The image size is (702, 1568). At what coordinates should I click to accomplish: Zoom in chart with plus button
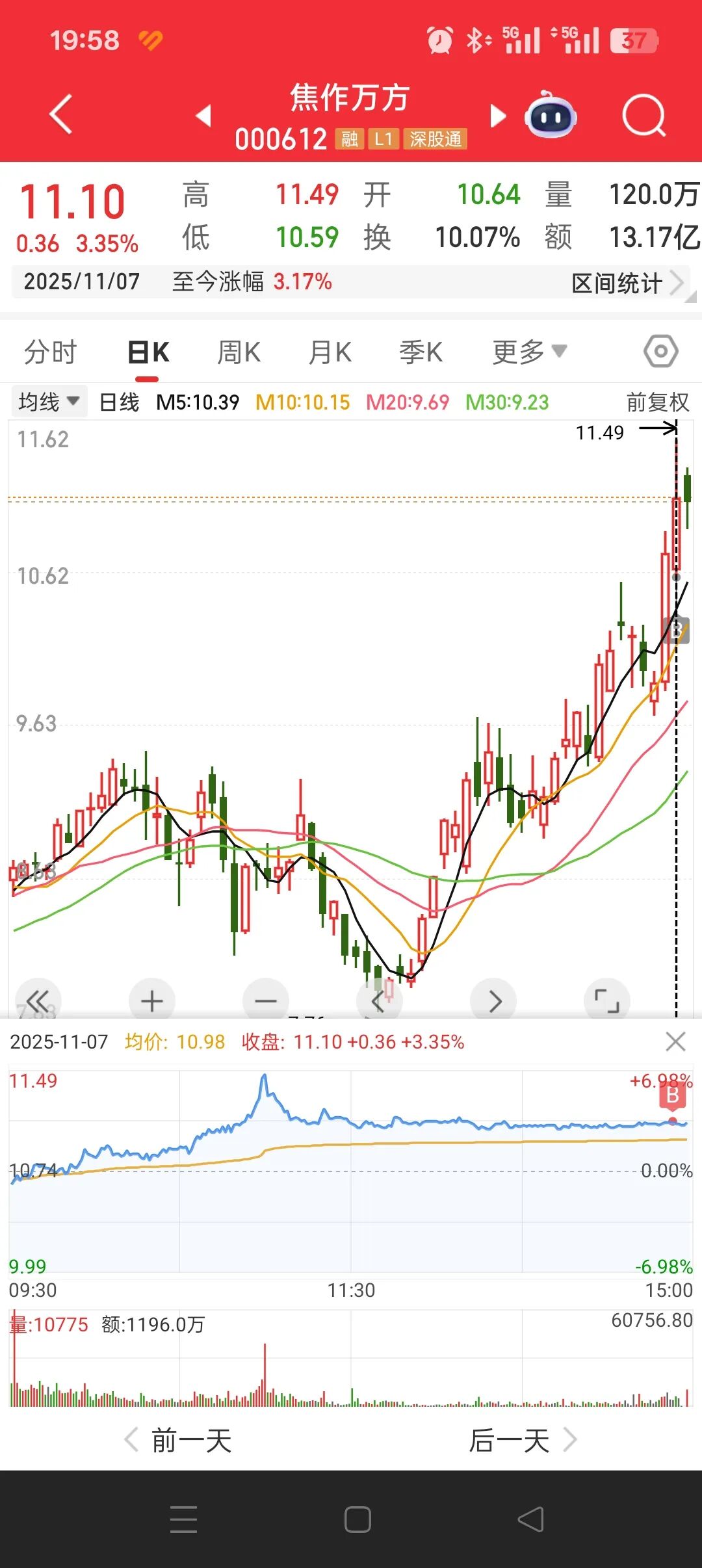pyautogui.click(x=151, y=1001)
